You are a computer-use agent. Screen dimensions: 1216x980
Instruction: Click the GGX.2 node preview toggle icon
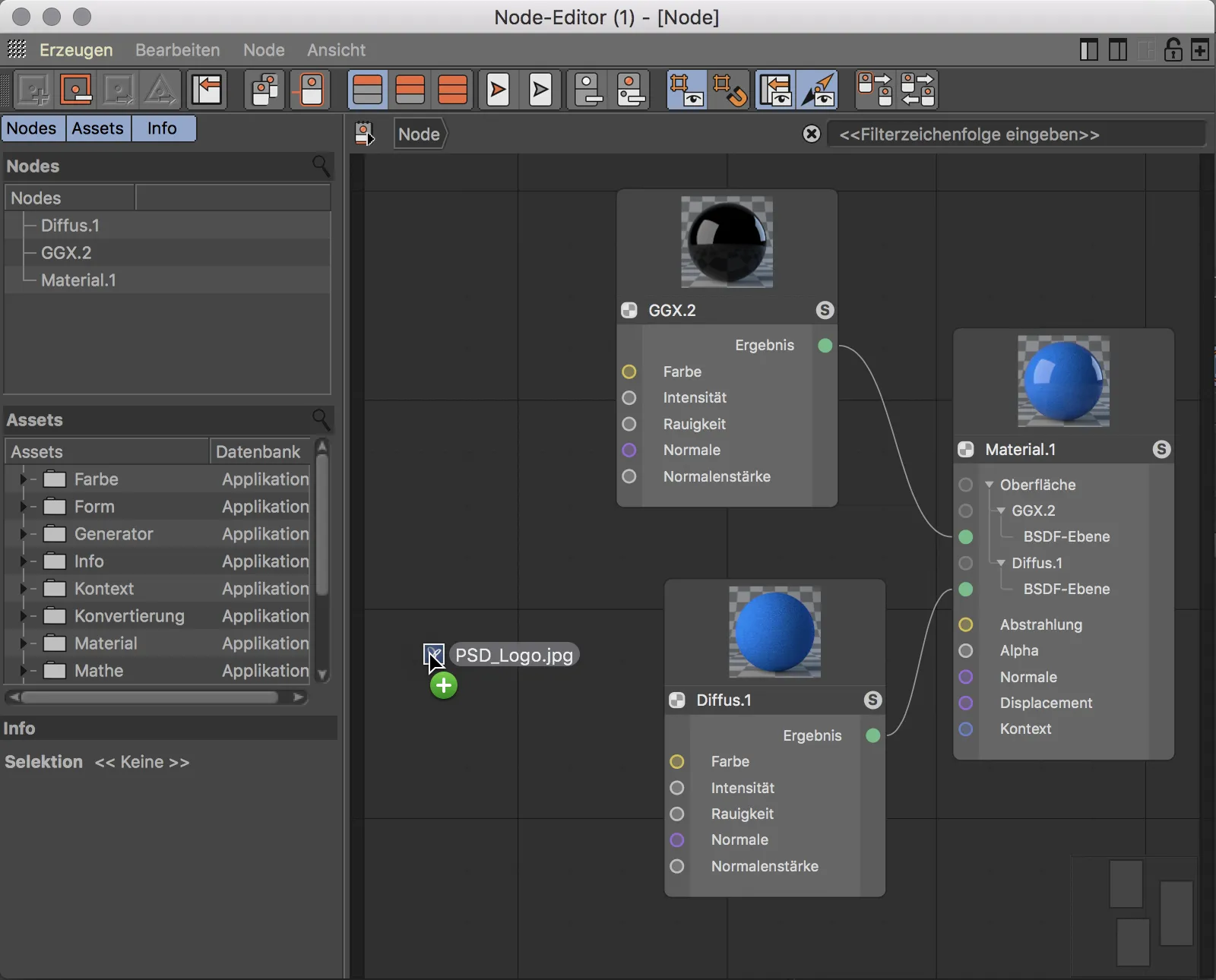[x=629, y=310]
